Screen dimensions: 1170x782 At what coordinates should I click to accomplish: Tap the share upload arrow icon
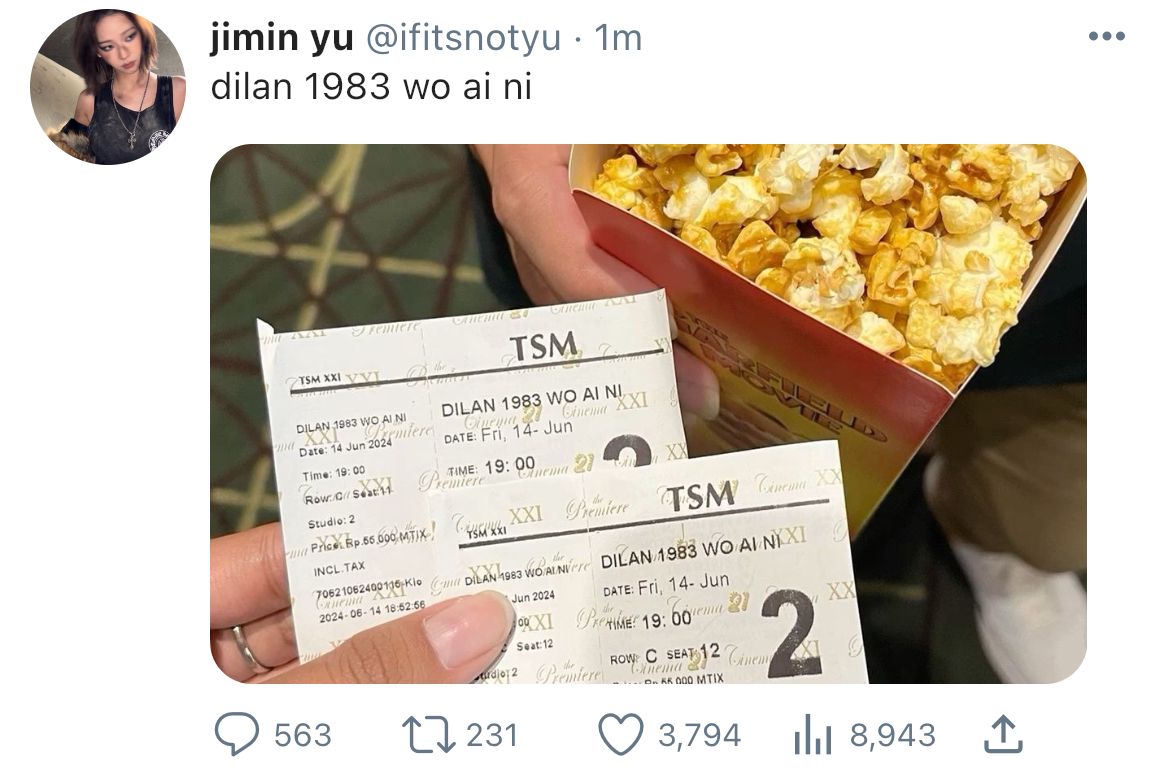coord(1003,734)
